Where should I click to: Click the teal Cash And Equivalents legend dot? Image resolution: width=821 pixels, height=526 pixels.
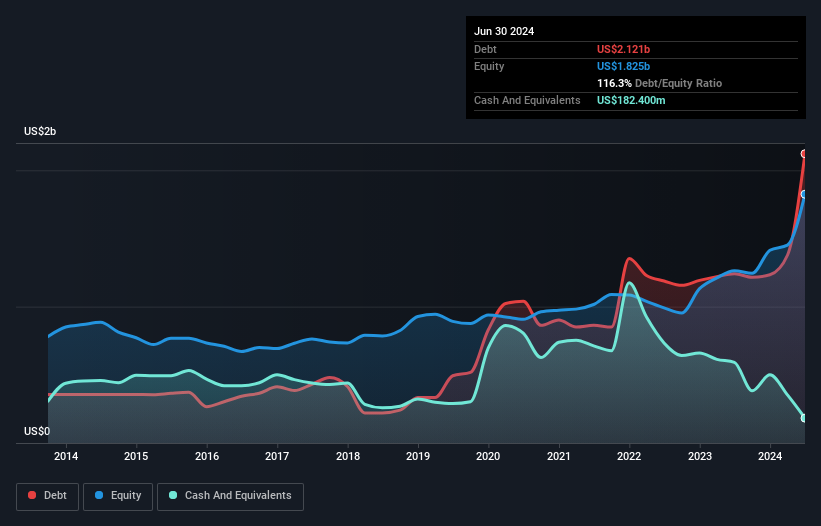173,495
